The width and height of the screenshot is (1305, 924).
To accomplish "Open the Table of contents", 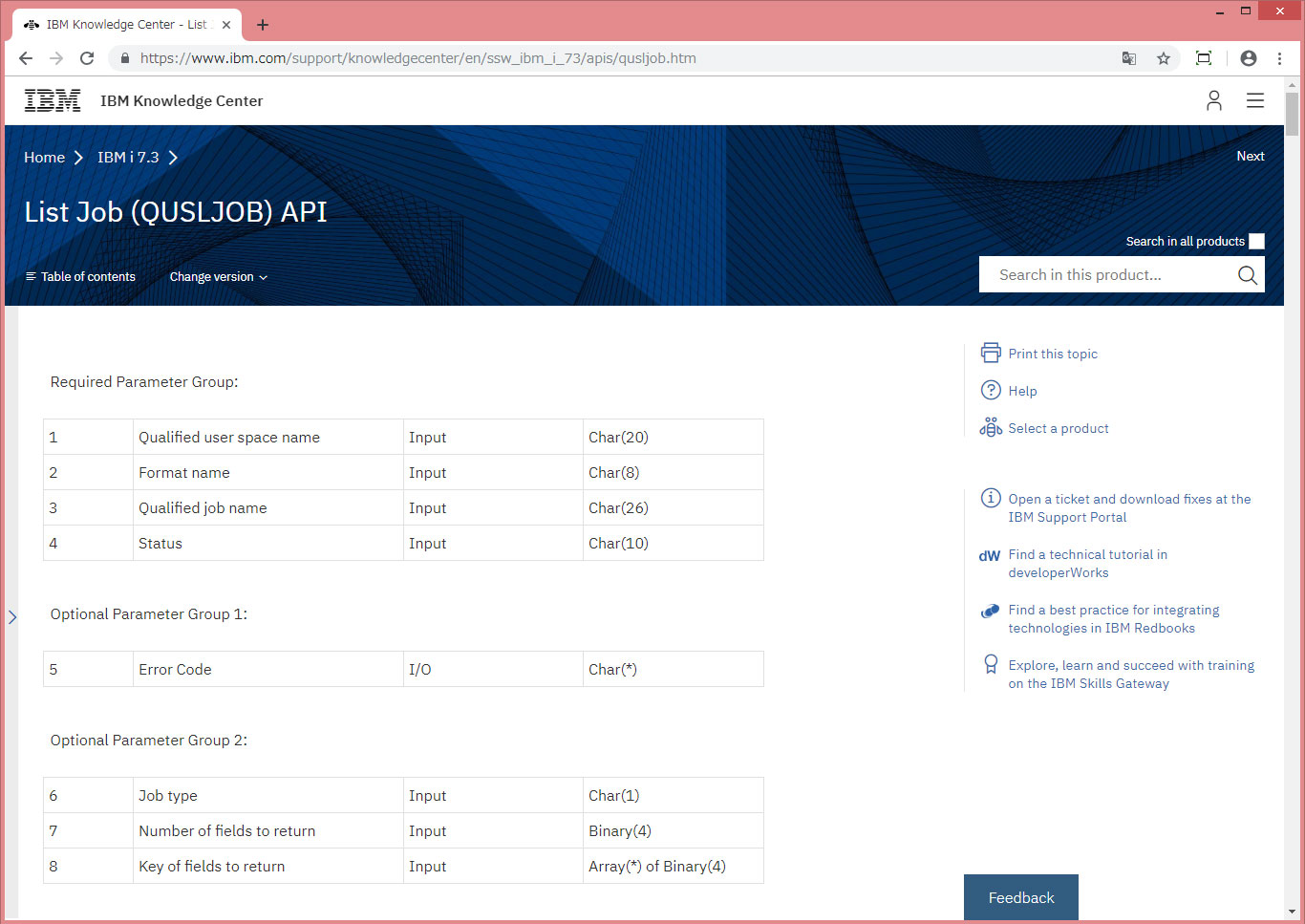I will tap(80, 277).
